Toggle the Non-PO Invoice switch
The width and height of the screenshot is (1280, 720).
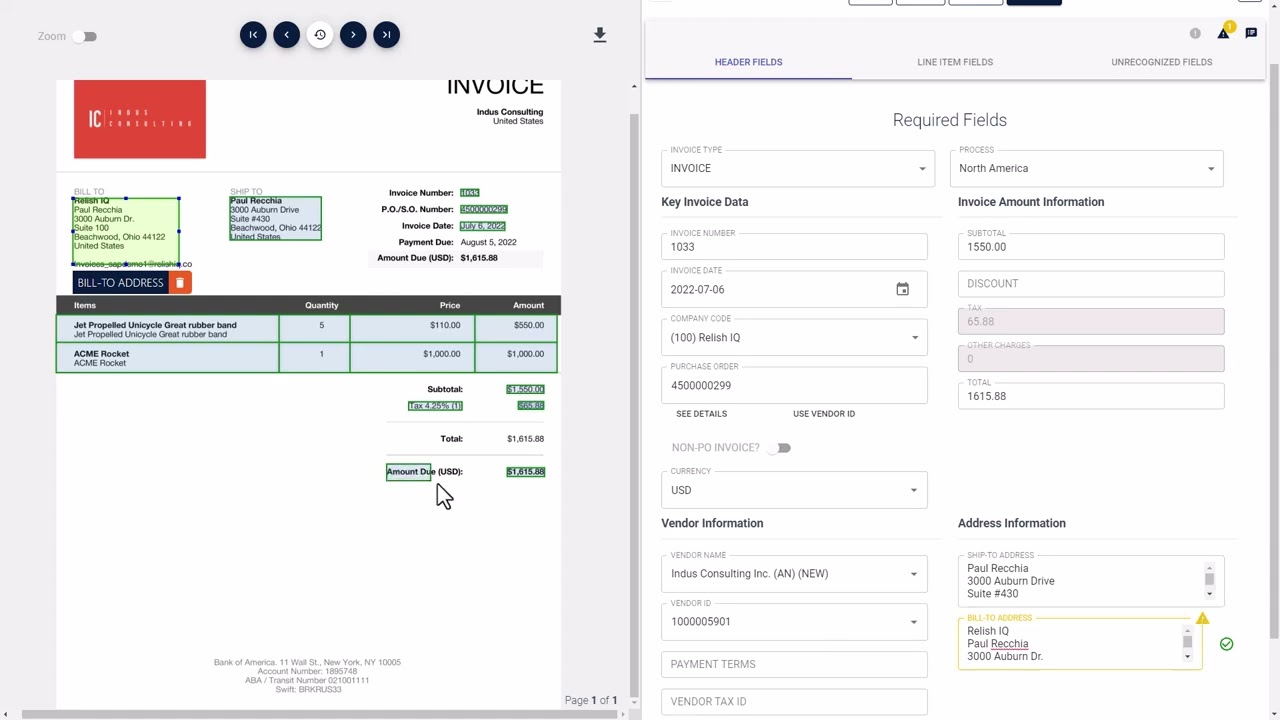click(780, 448)
